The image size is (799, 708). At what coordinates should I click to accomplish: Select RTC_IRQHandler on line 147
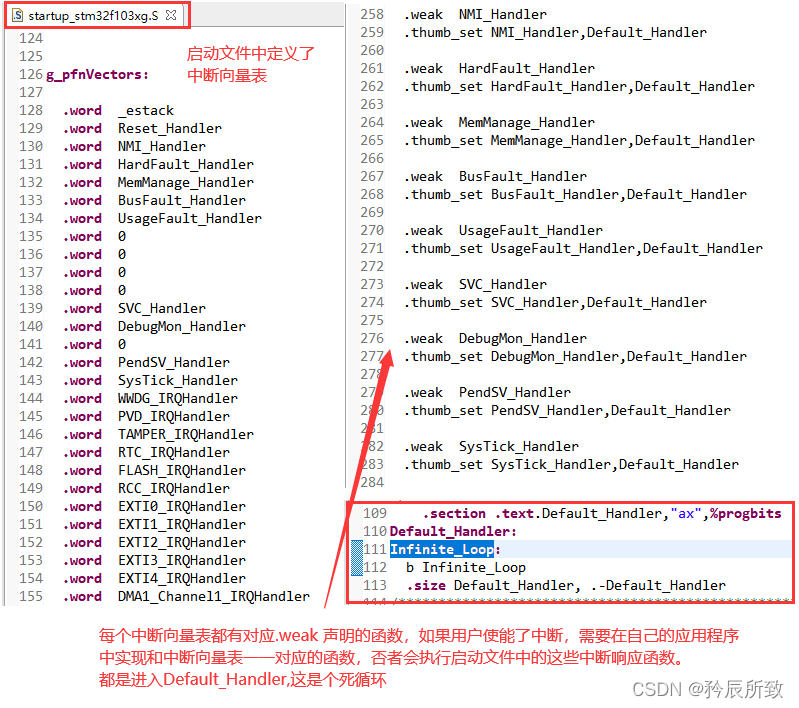point(174,453)
